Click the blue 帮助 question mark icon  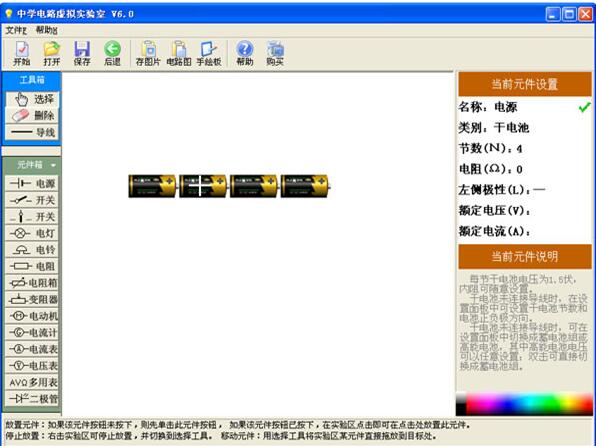[x=244, y=53]
